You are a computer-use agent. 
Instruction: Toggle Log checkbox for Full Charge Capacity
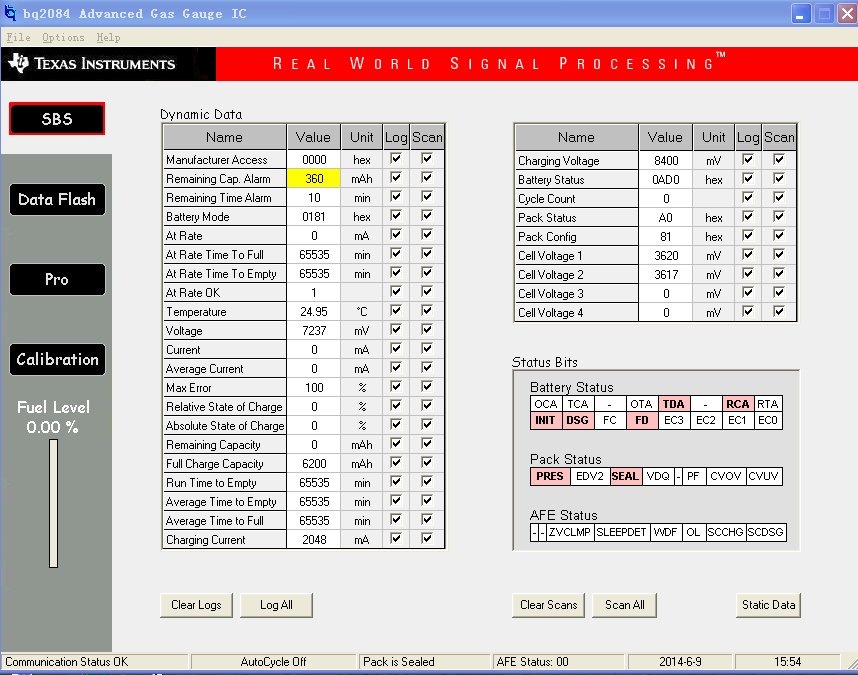coord(396,462)
